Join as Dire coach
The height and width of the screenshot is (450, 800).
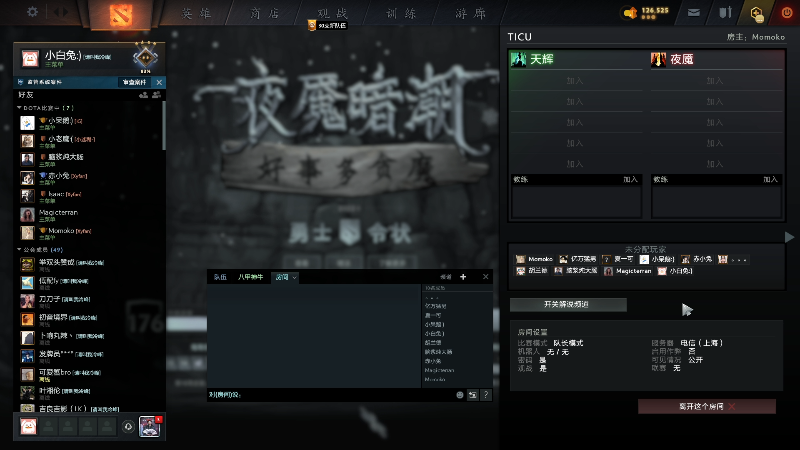click(x=770, y=180)
